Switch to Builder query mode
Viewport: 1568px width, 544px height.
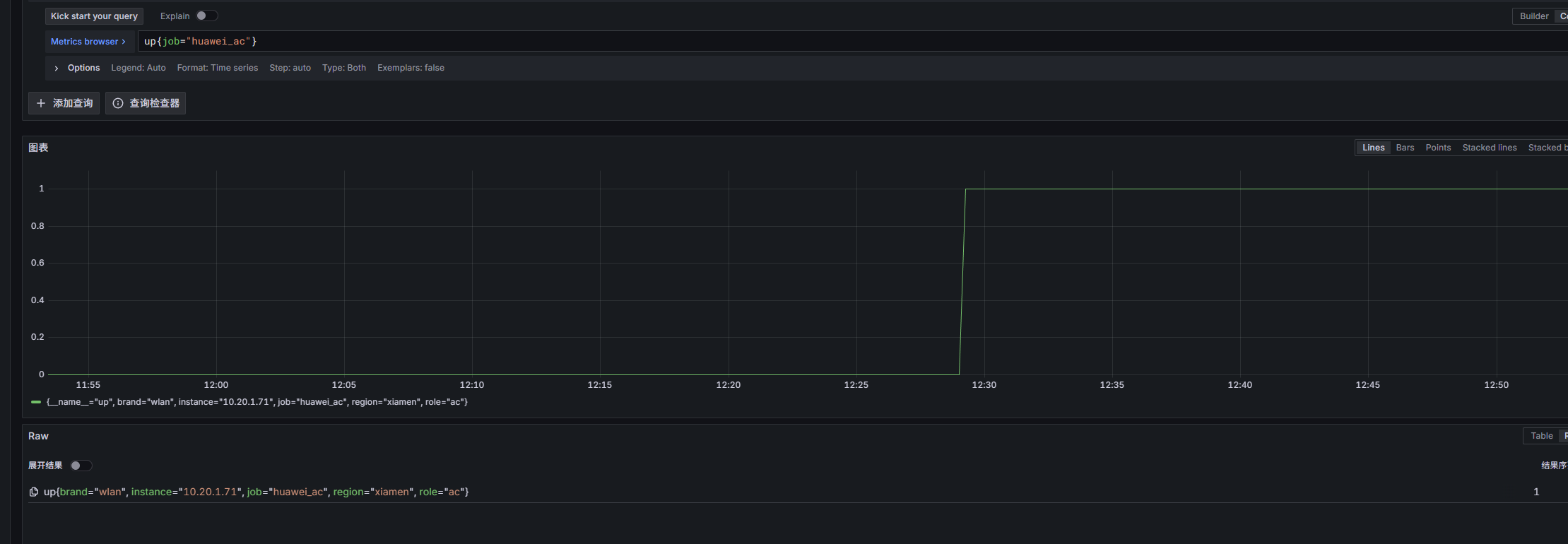[1533, 16]
